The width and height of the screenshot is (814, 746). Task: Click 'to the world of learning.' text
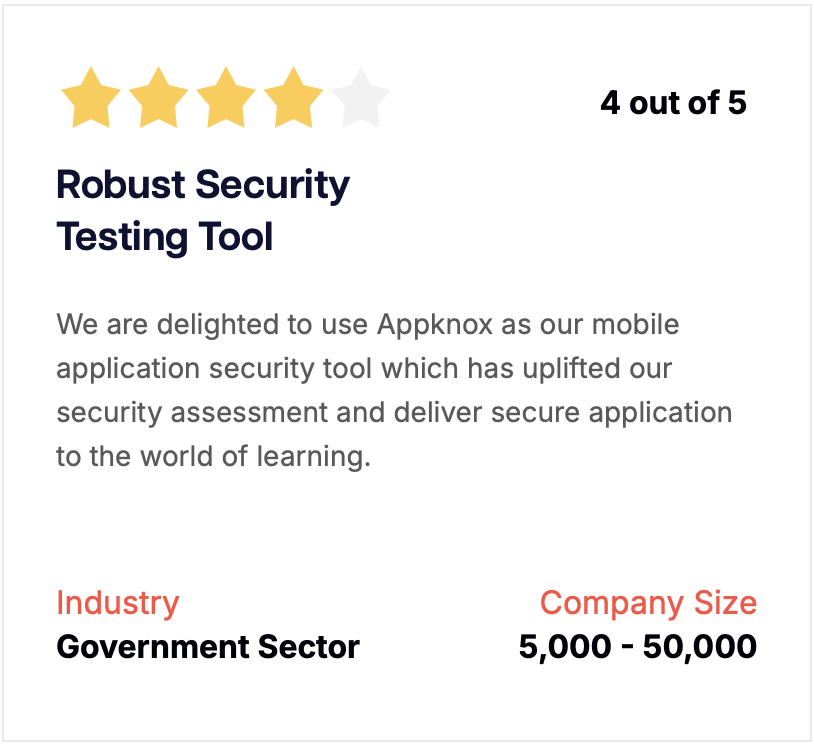pos(213,457)
